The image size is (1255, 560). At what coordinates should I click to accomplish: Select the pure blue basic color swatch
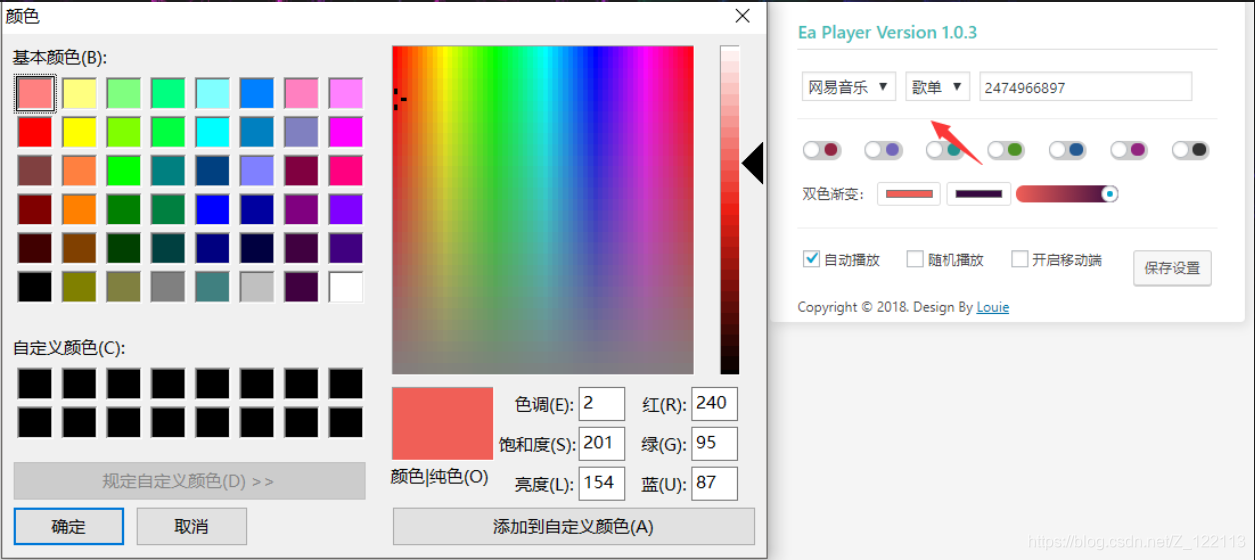212,209
